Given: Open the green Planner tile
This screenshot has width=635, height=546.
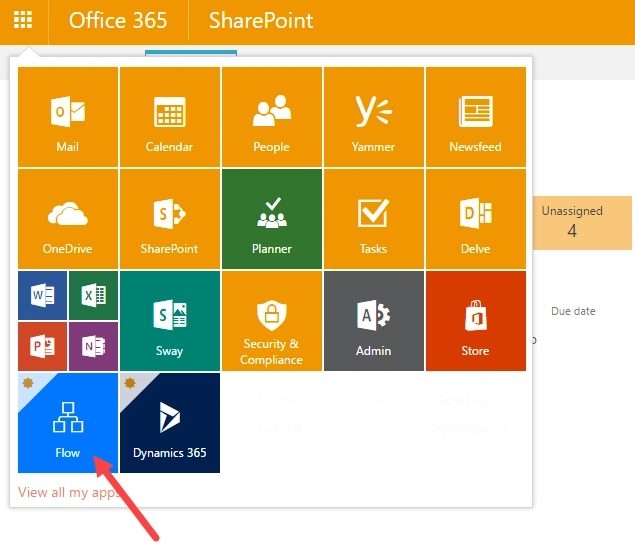Looking at the screenshot, I should pos(272,219).
